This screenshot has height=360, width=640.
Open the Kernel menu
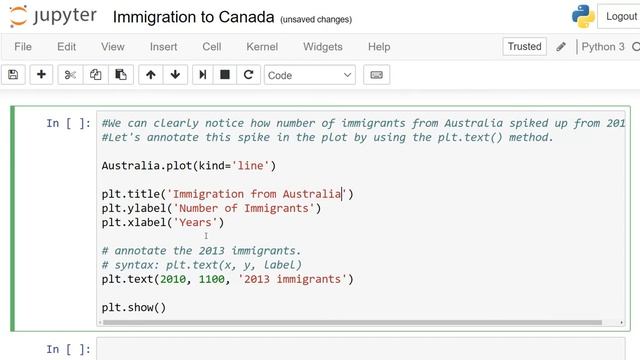point(262,47)
